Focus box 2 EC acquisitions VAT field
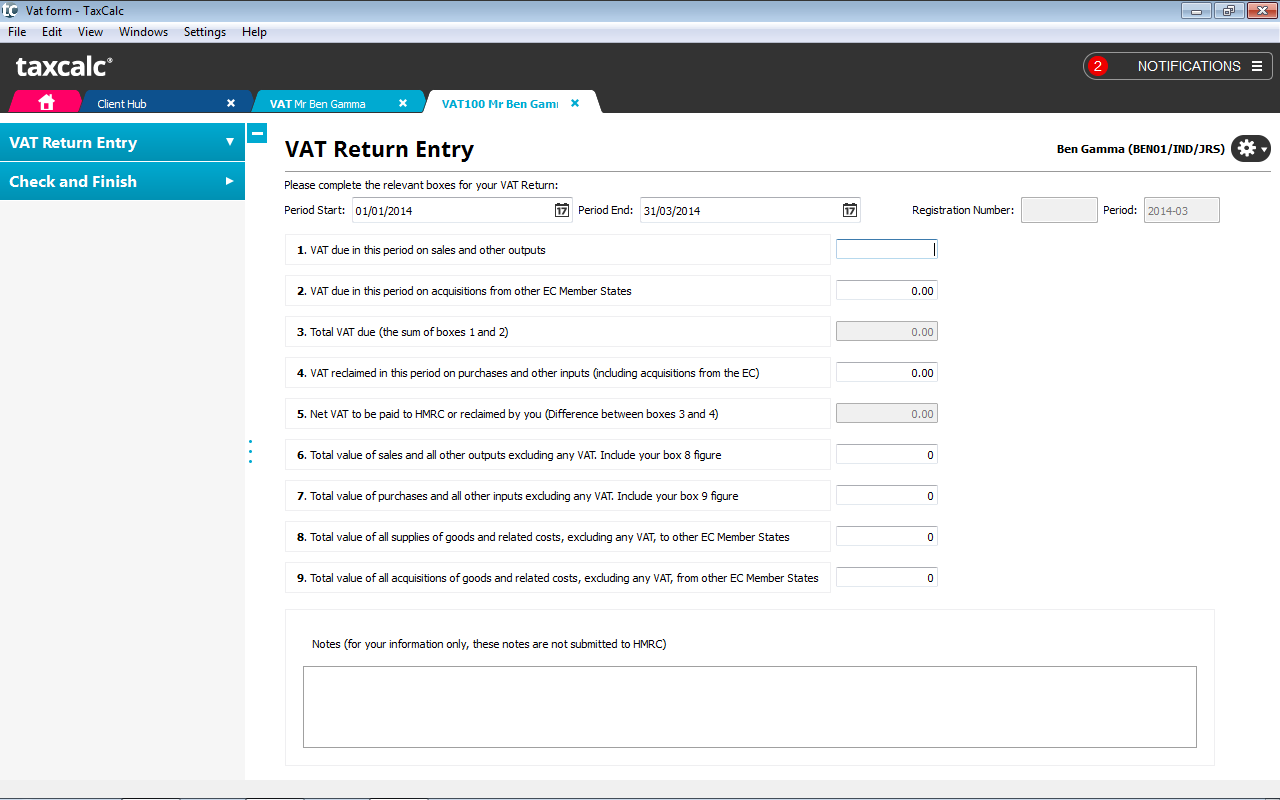 (887, 291)
